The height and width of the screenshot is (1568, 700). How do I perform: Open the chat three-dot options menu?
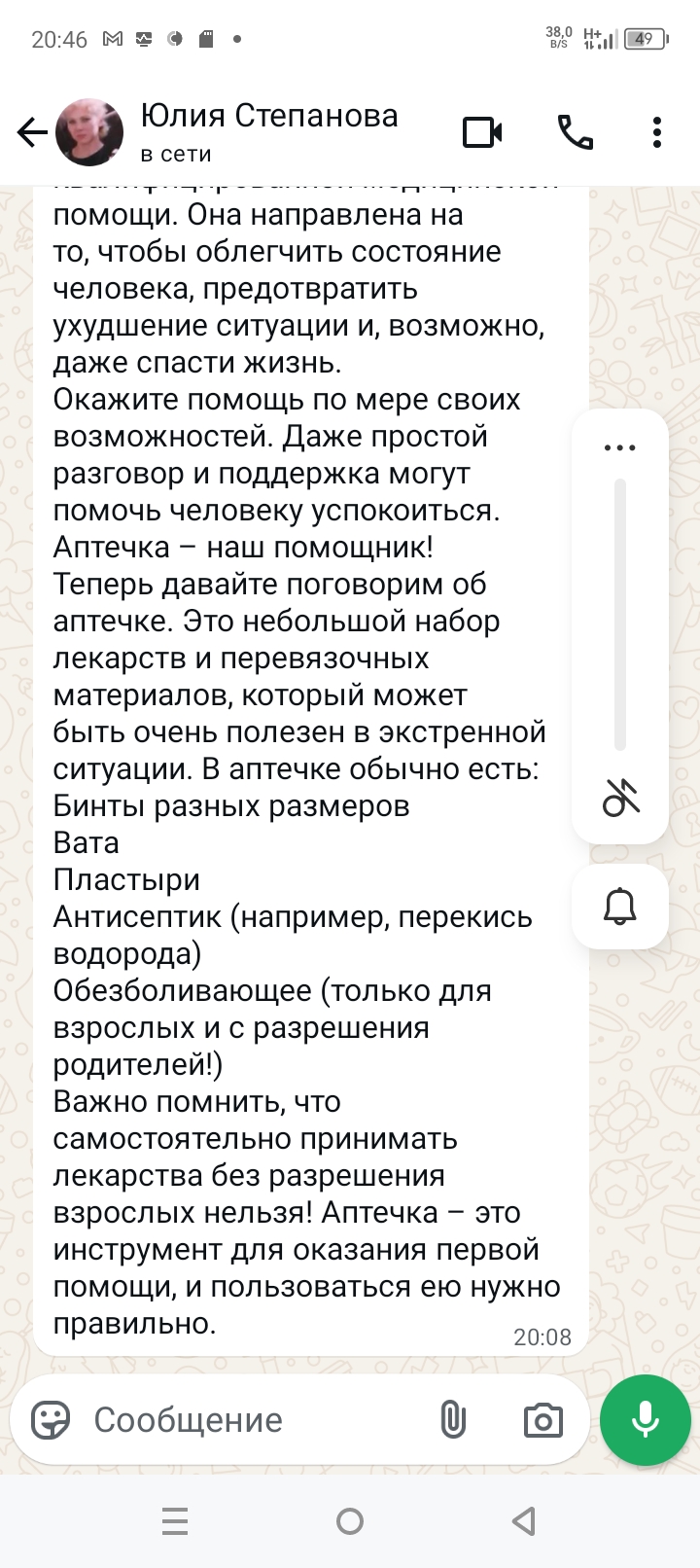[x=657, y=132]
